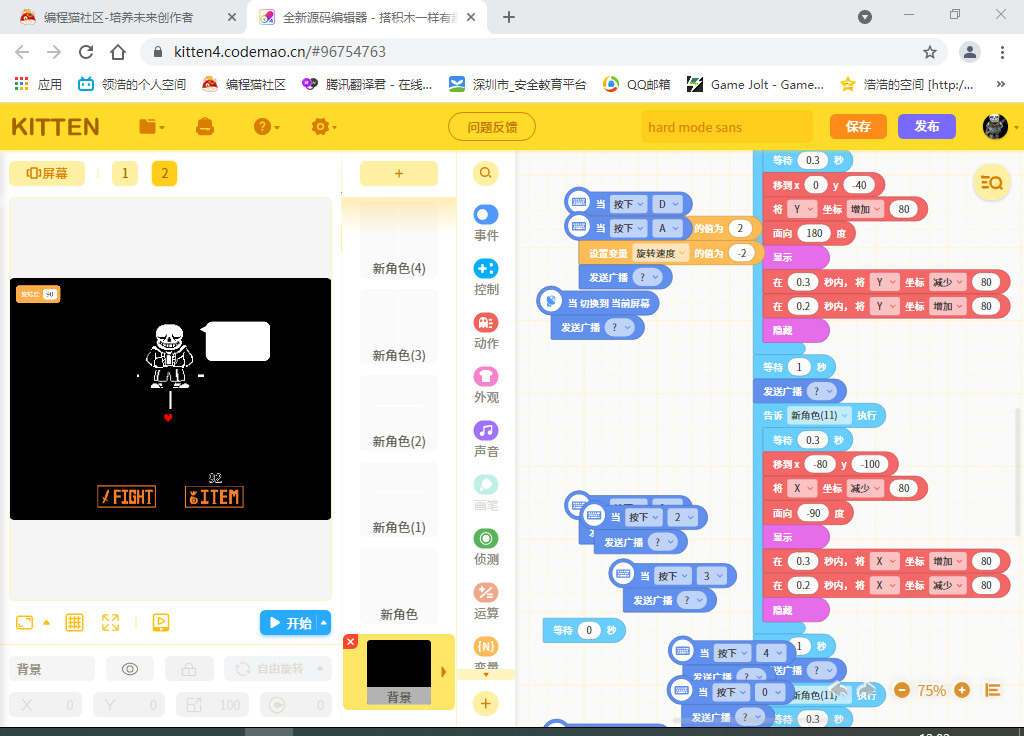Select the 侦测 sensing block category
The width and height of the screenshot is (1024, 736).
tap(486, 547)
